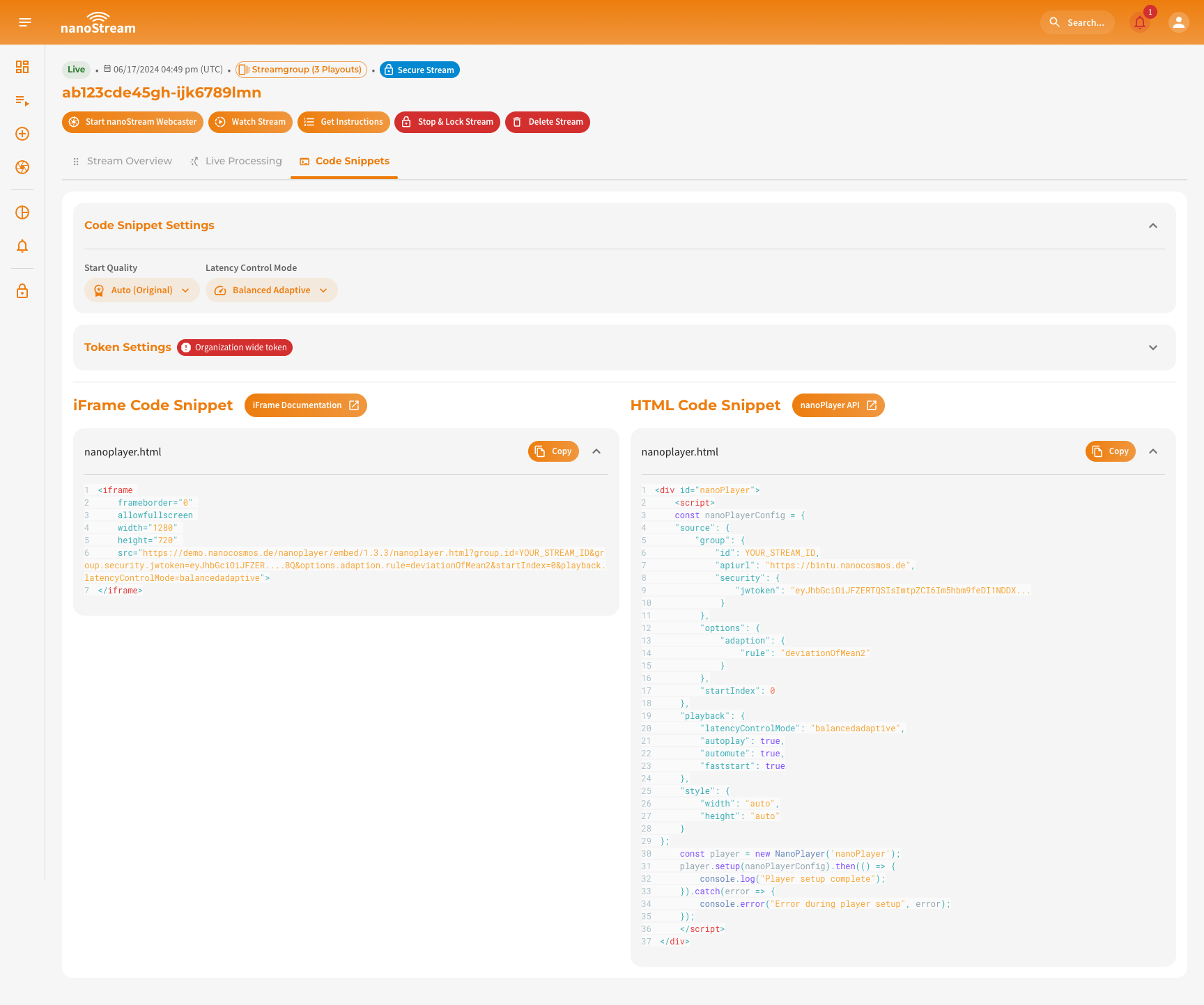Click the Live status badge
The image size is (1204, 1005).
pos(76,70)
